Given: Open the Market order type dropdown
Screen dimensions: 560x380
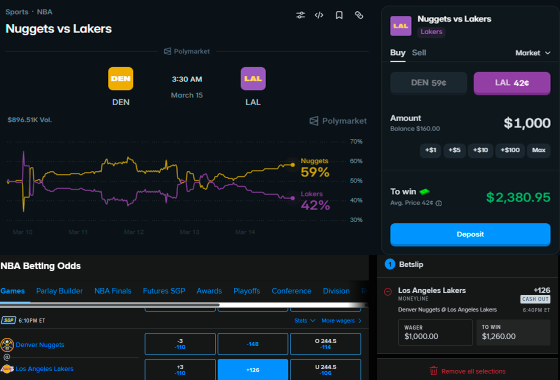Looking at the screenshot, I should click(x=532, y=53).
